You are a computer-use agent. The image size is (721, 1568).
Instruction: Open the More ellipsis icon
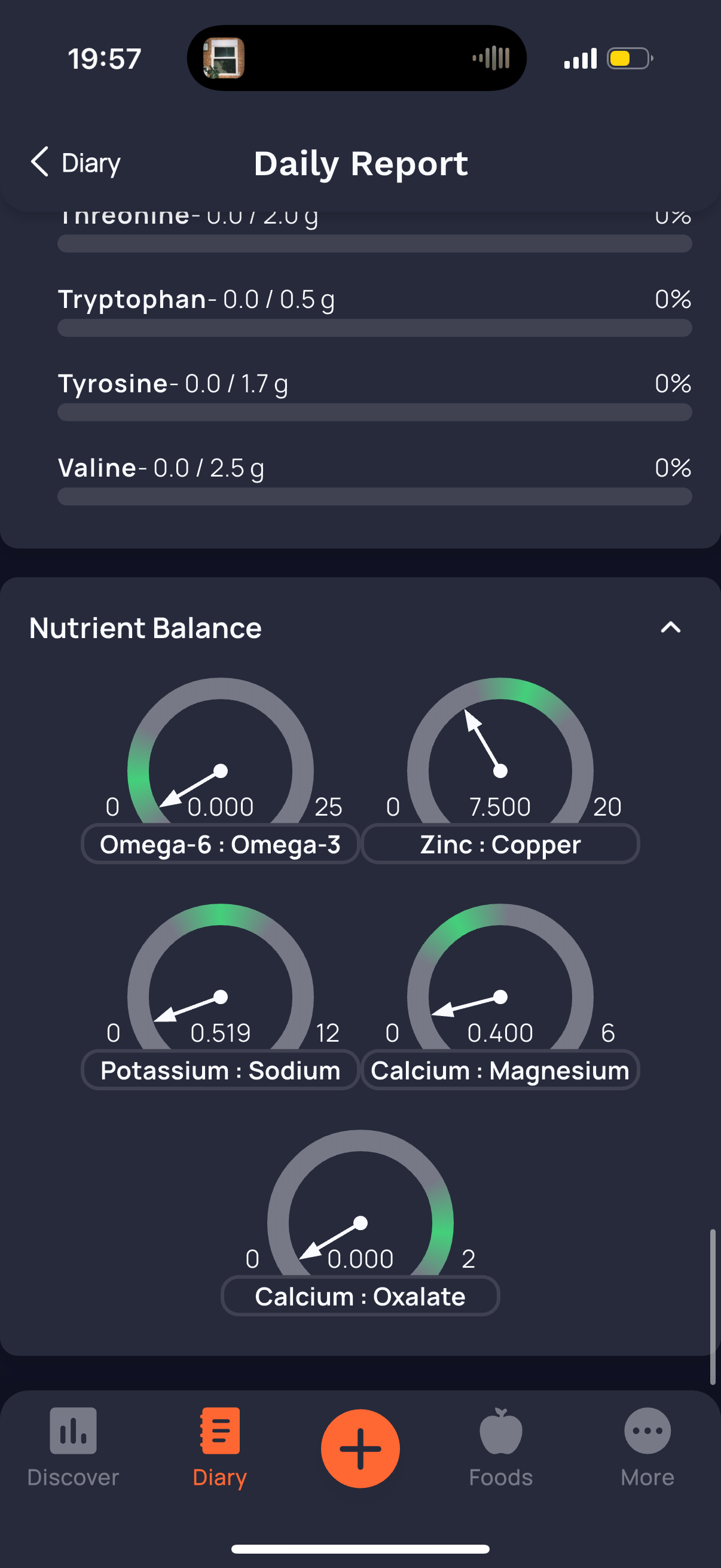647,1430
